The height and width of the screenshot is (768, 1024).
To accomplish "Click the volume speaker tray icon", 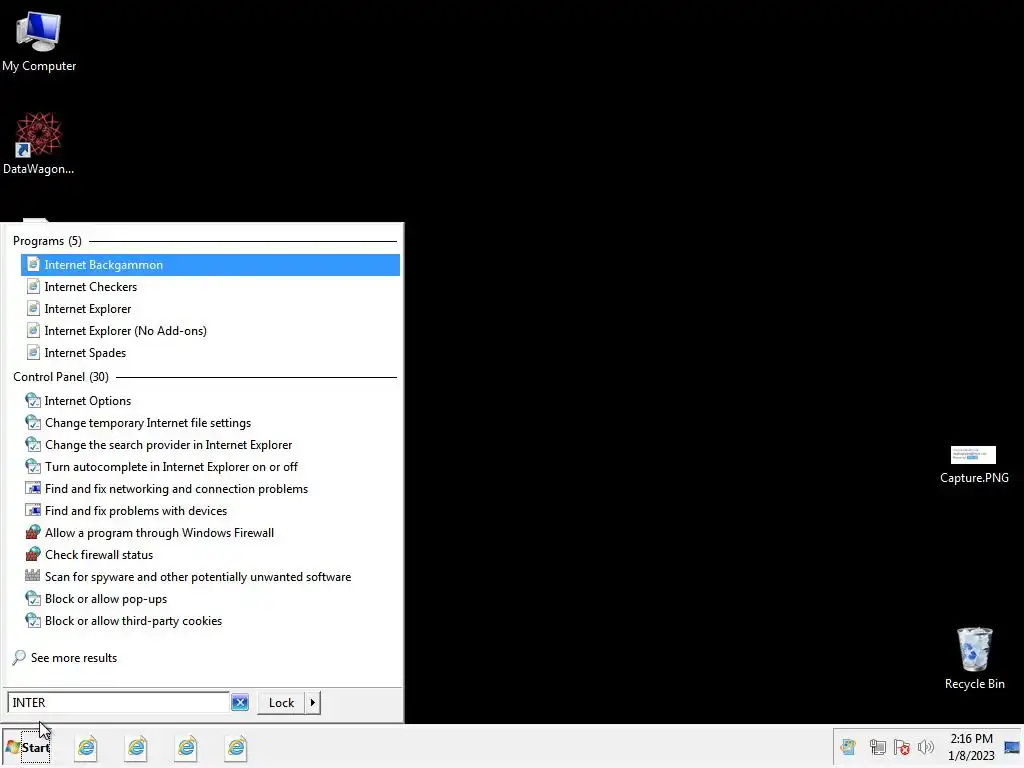I will click(925, 747).
